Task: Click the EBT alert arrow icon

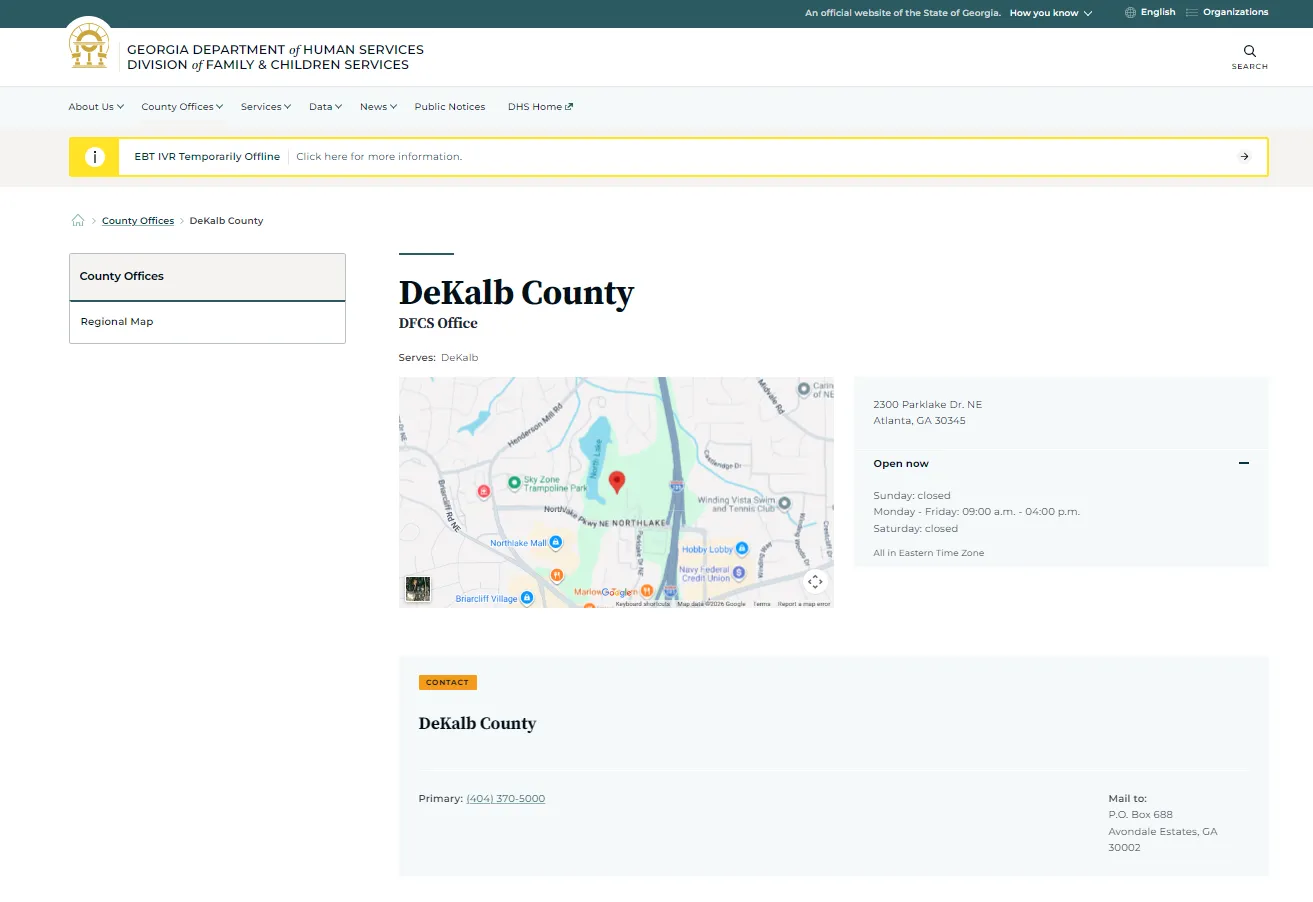Action: [x=1244, y=157]
